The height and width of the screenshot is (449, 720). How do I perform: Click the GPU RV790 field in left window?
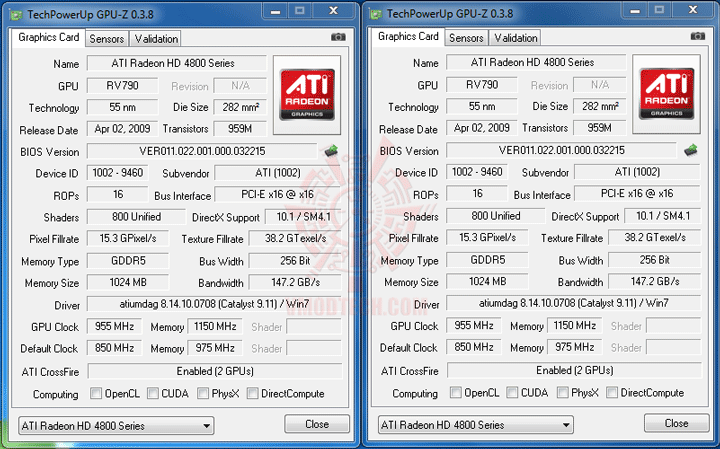click(x=123, y=85)
